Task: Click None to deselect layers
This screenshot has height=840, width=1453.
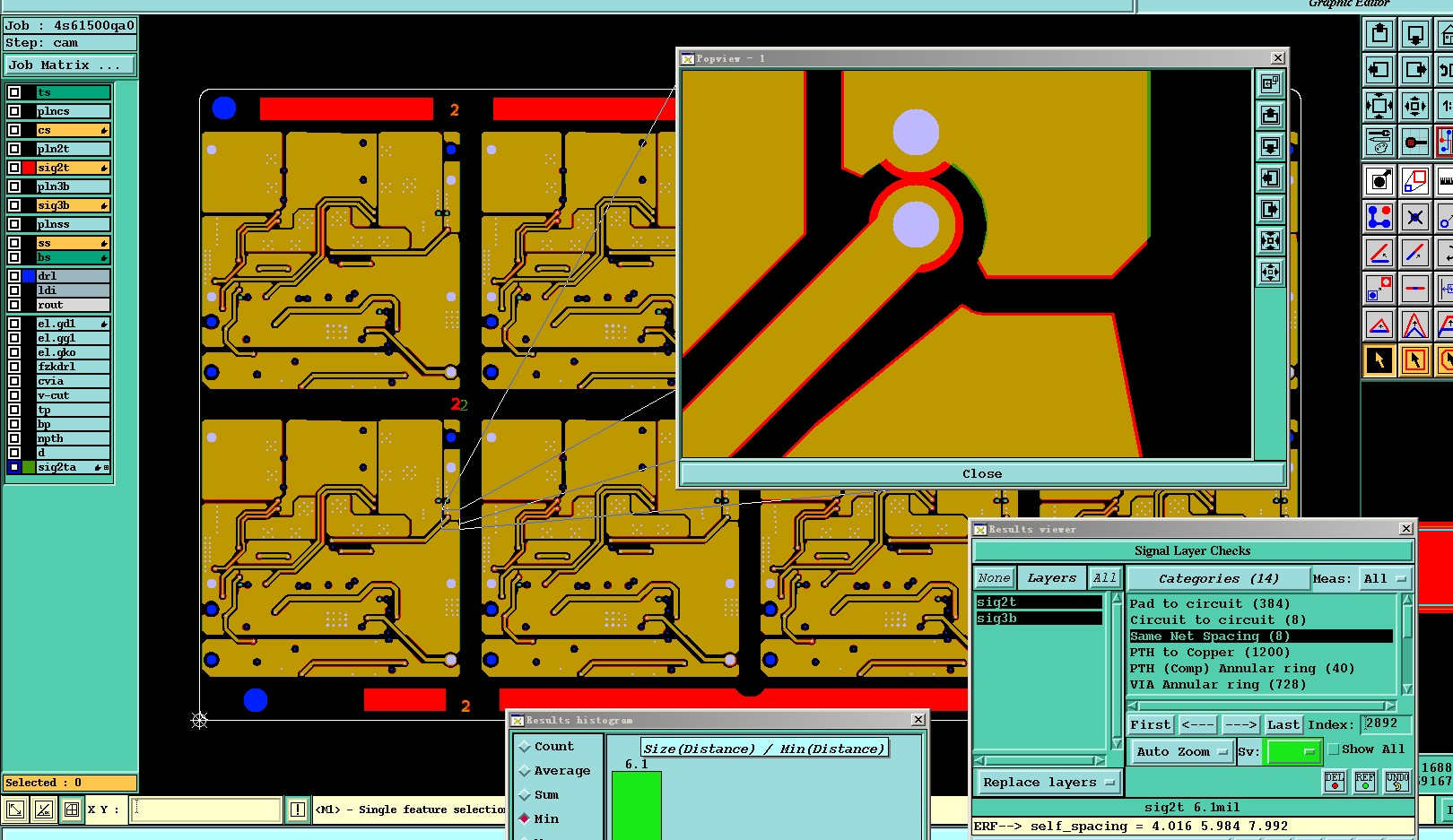Action: tap(994, 578)
